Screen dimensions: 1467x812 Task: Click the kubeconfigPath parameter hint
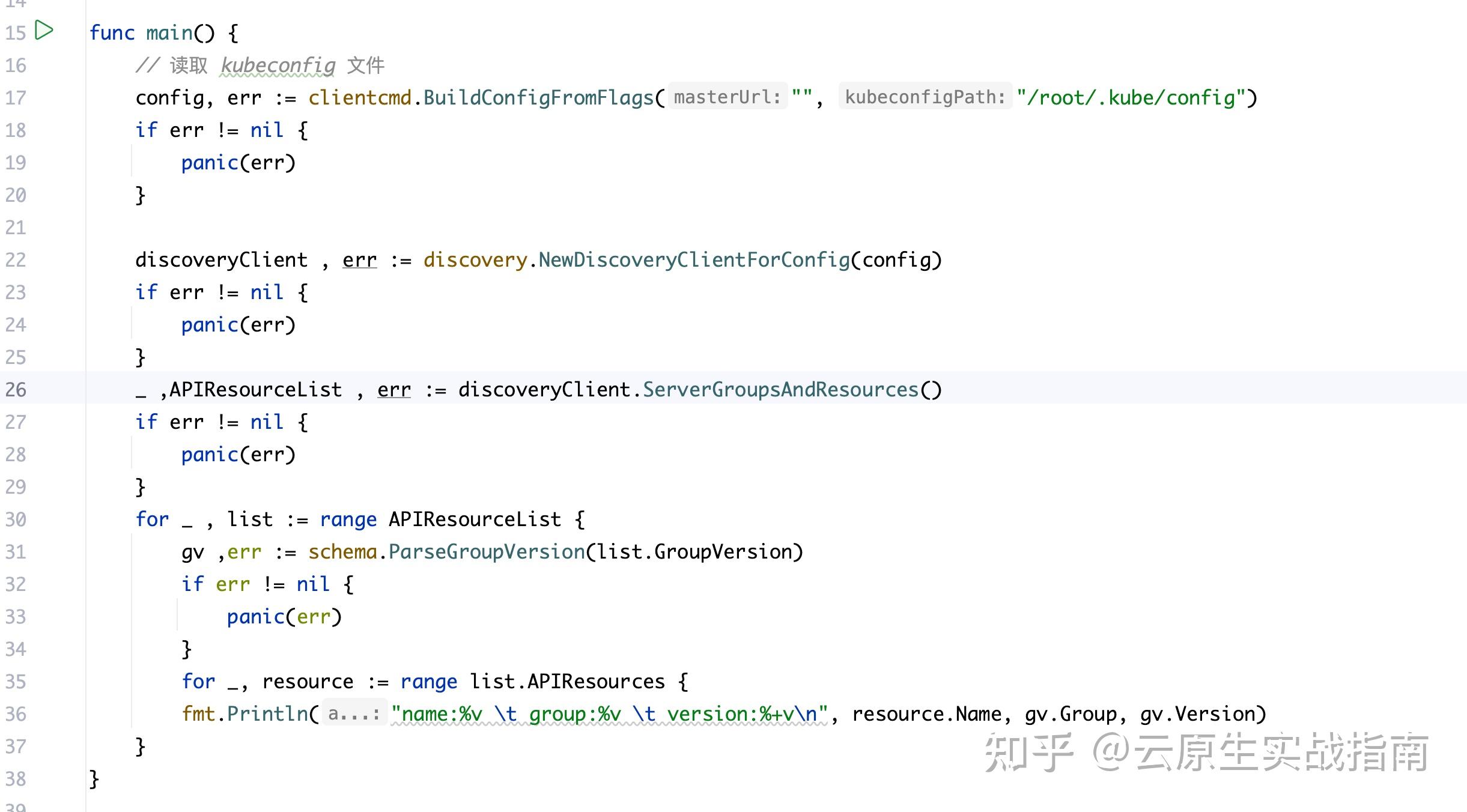[925, 97]
